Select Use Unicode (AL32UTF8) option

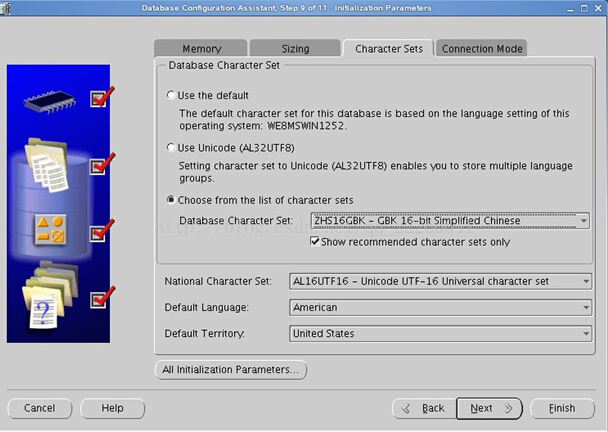tap(171, 147)
